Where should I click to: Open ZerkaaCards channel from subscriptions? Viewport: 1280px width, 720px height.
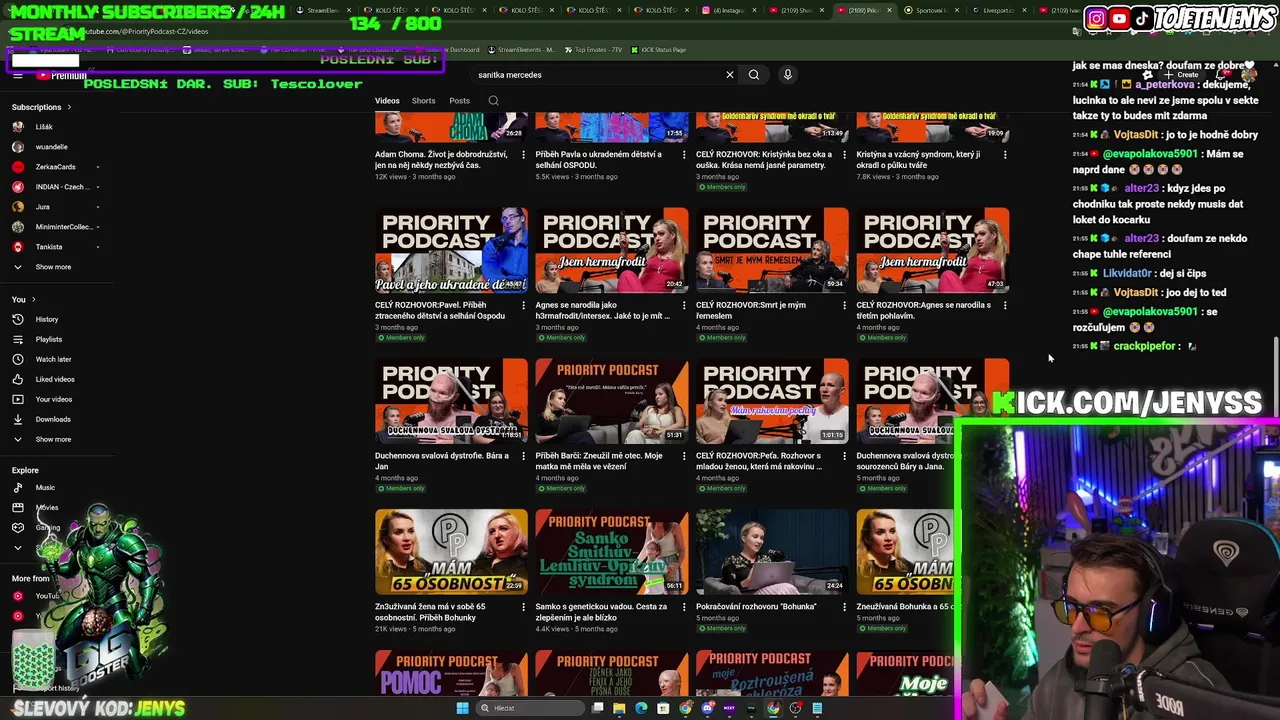55,167
